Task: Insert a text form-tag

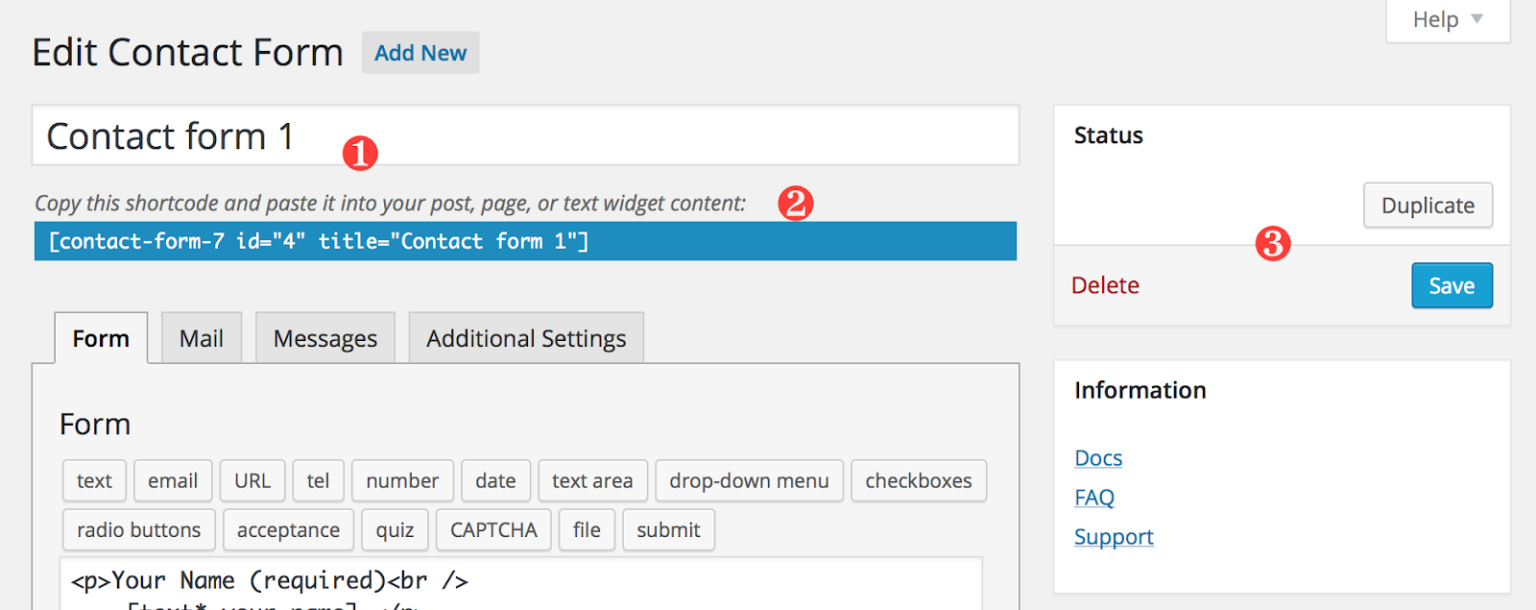Action: (94, 481)
